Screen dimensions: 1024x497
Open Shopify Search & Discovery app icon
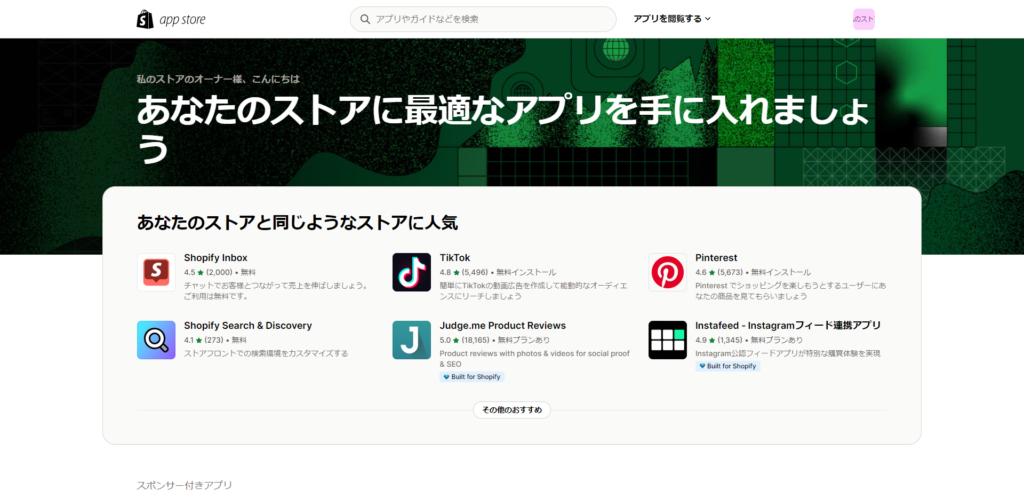click(x=156, y=340)
